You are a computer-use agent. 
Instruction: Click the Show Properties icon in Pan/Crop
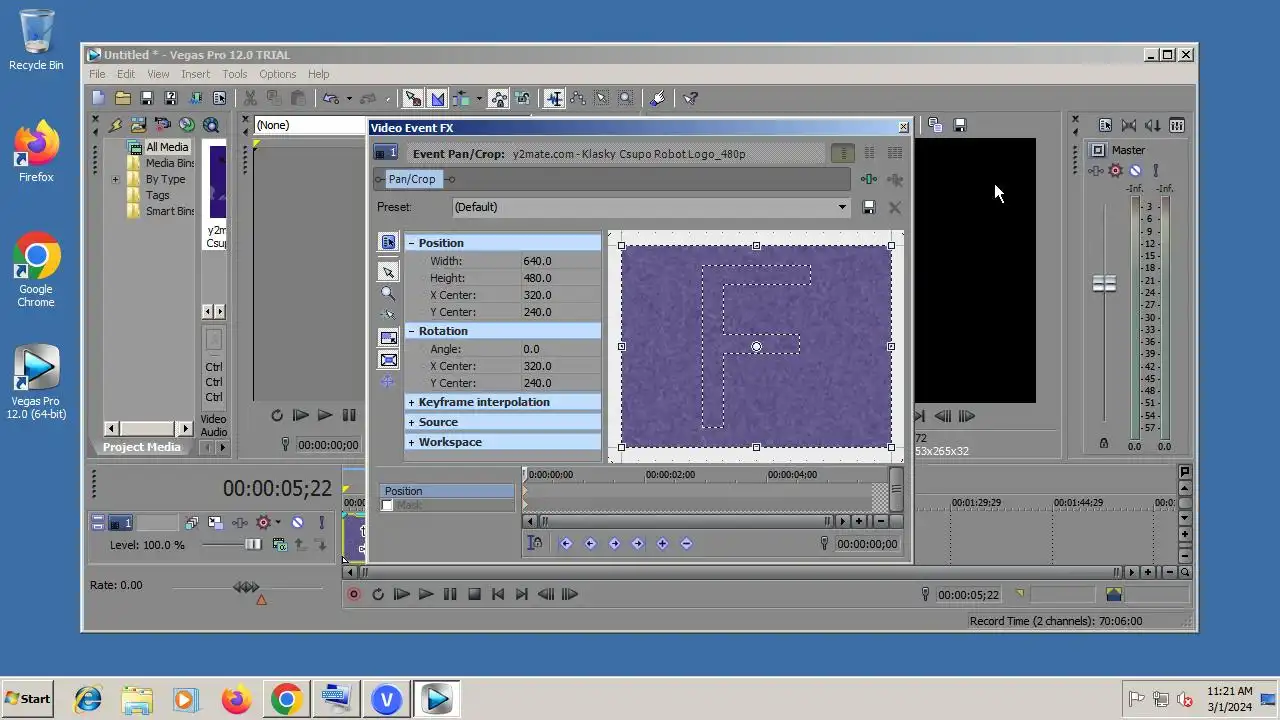point(388,242)
